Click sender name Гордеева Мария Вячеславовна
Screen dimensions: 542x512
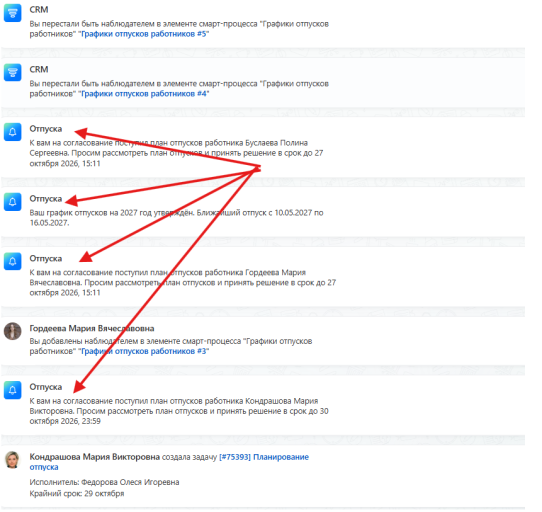click(92, 328)
